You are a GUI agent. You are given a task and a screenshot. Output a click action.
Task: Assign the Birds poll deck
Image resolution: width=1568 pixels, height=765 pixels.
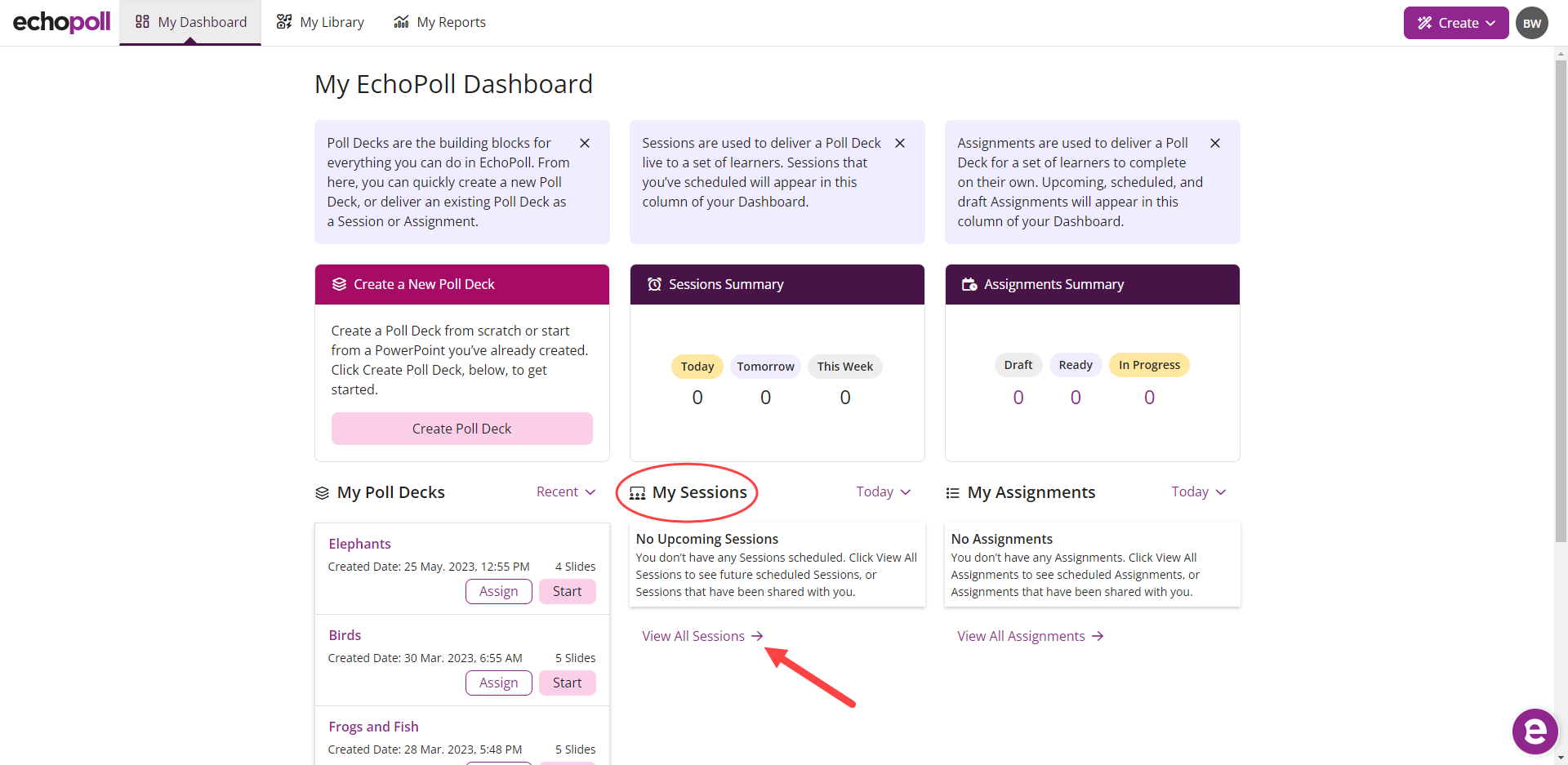point(499,683)
